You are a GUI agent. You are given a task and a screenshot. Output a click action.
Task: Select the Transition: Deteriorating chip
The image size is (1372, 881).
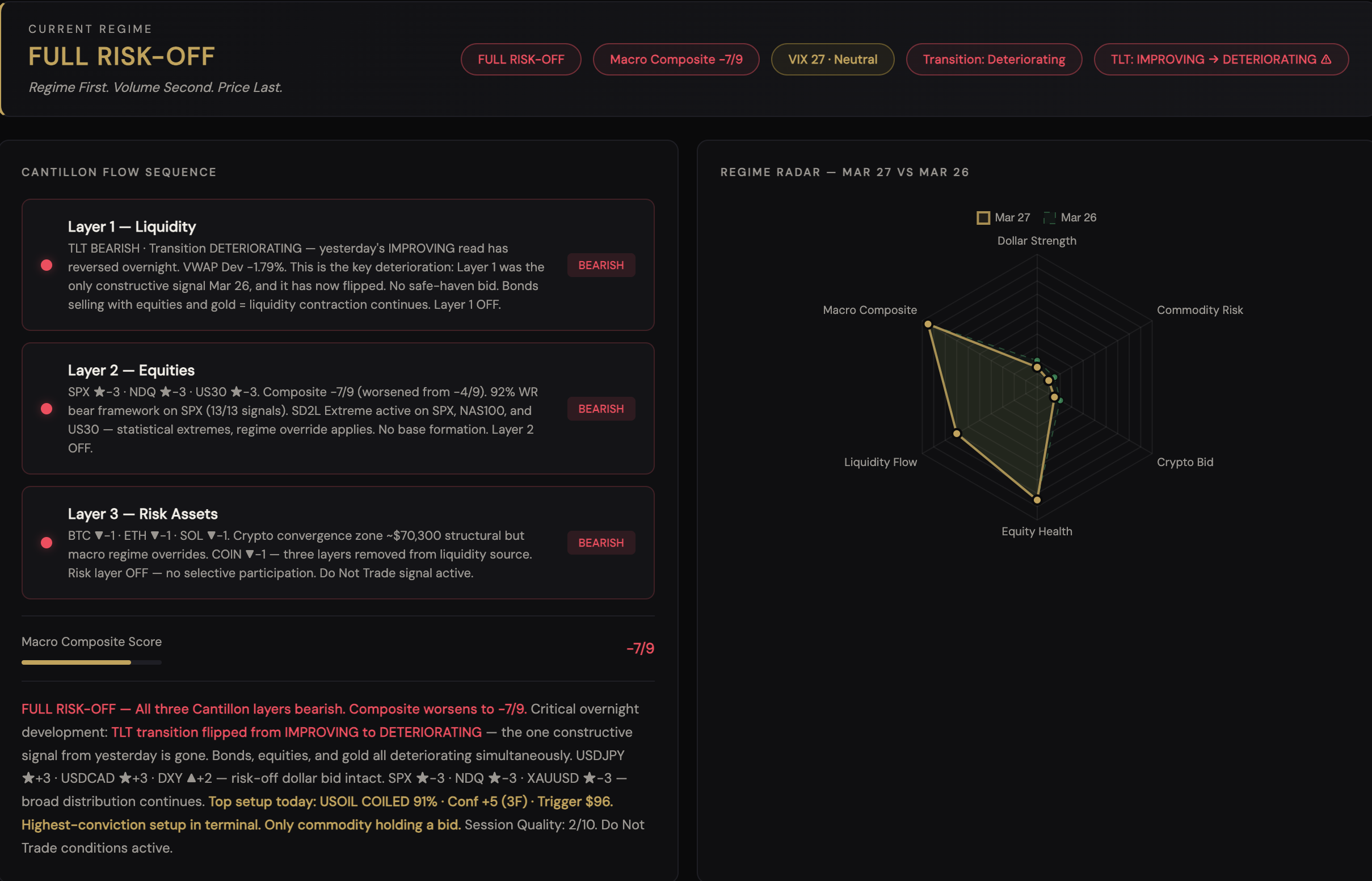coord(994,59)
